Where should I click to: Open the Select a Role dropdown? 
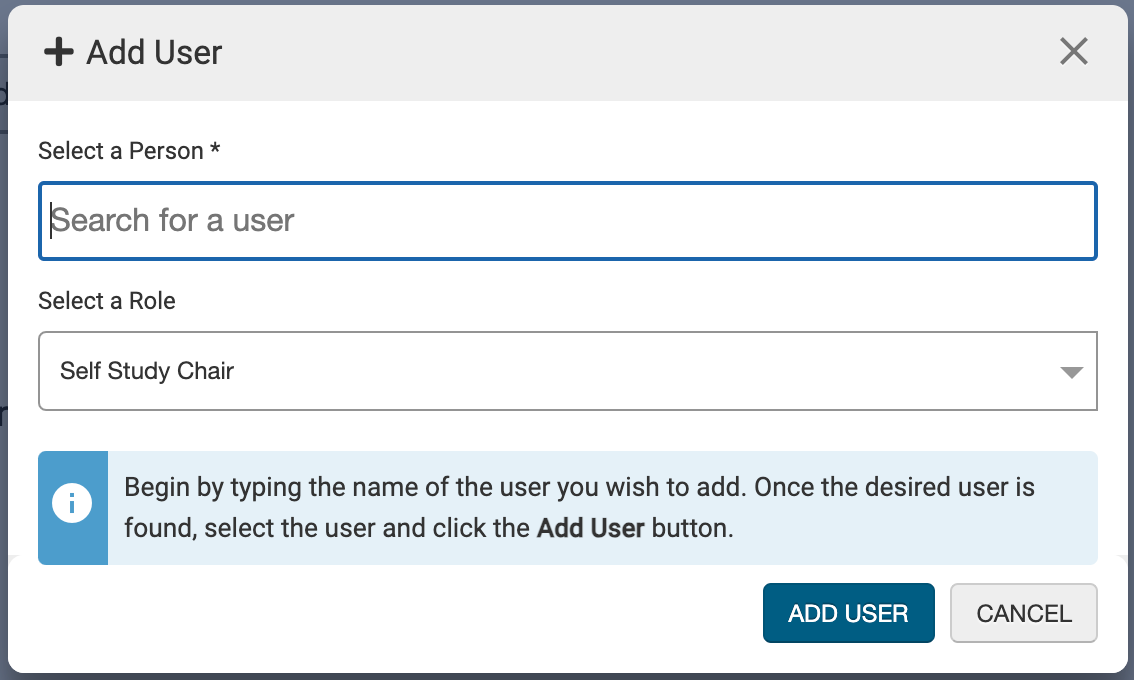567,371
